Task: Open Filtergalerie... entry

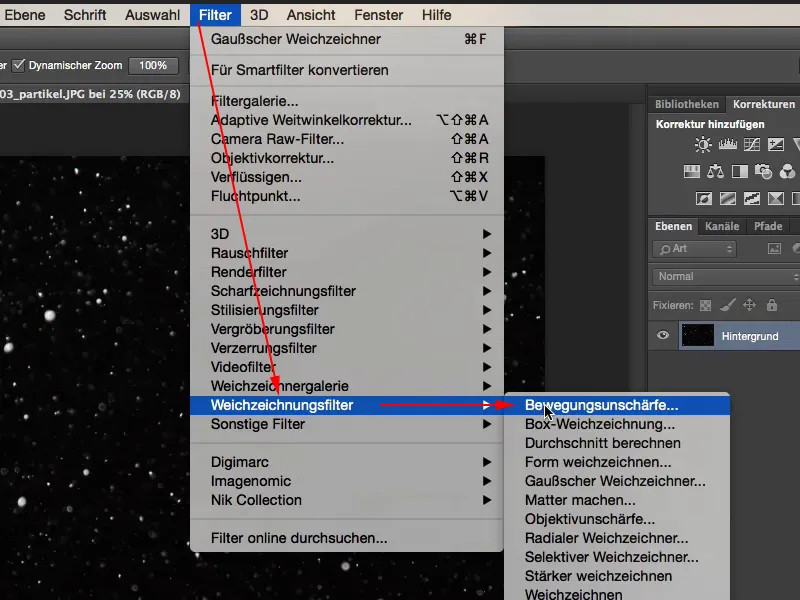Action: (x=347, y=101)
